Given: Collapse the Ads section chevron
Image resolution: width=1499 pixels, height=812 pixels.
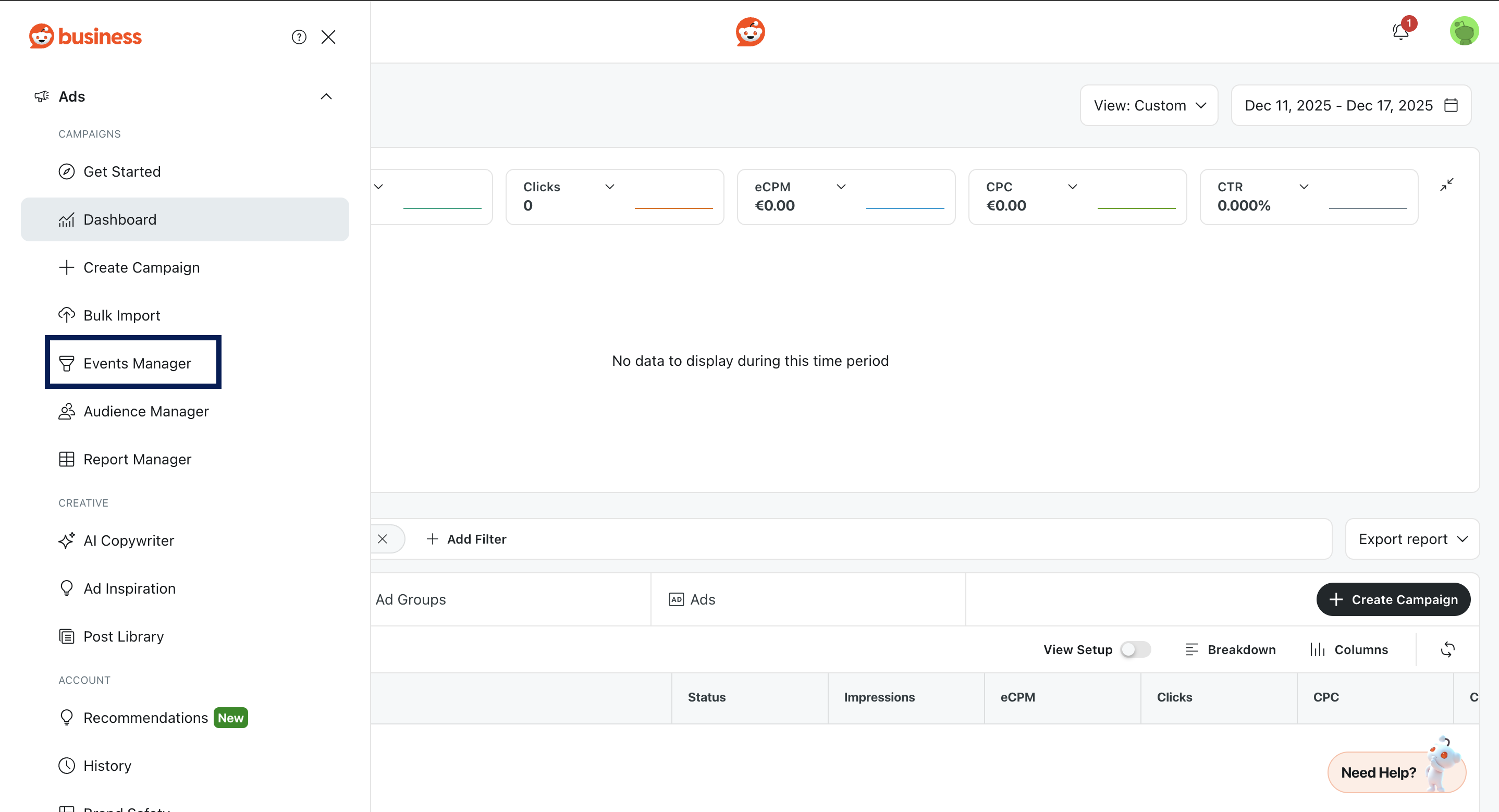Looking at the screenshot, I should (x=326, y=96).
